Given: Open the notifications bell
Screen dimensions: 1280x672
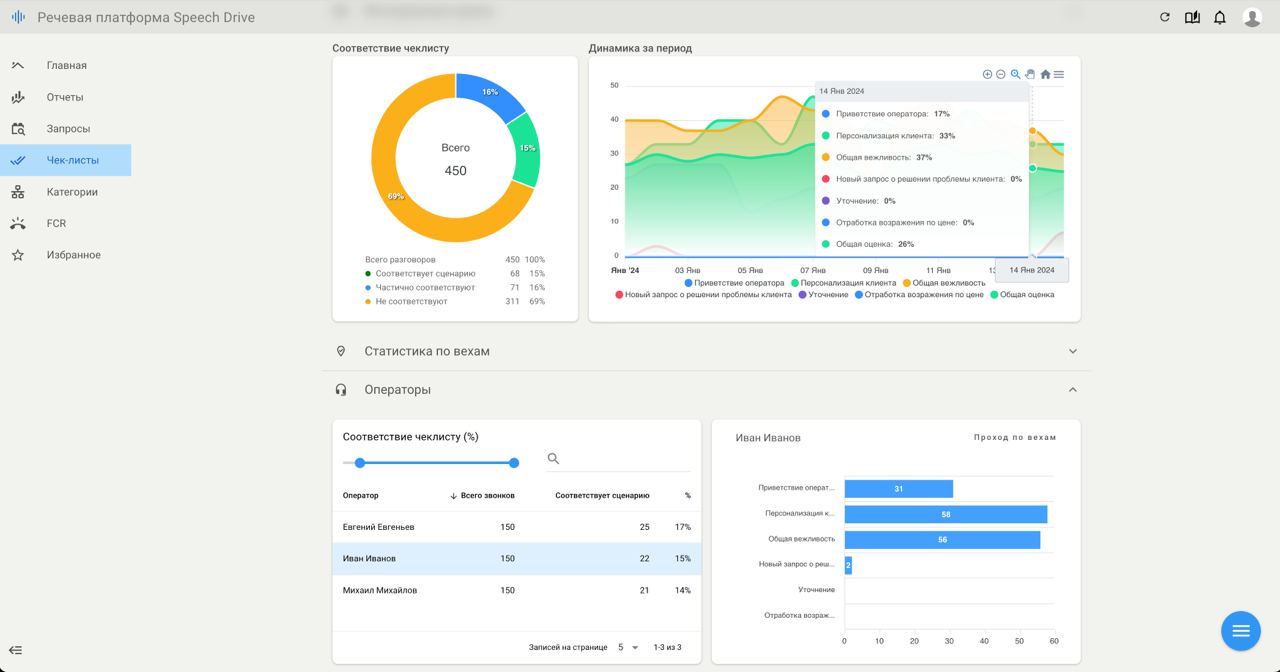Looking at the screenshot, I should 1220,17.
